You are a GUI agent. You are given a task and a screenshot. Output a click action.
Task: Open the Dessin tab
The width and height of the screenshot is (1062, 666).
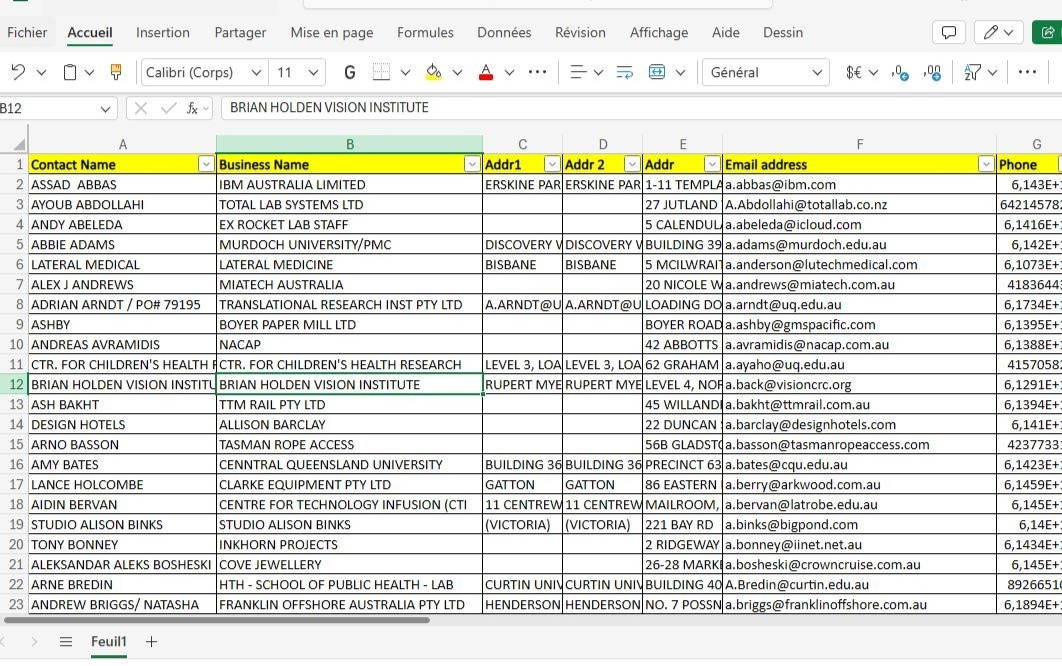pyautogui.click(x=783, y=33)
